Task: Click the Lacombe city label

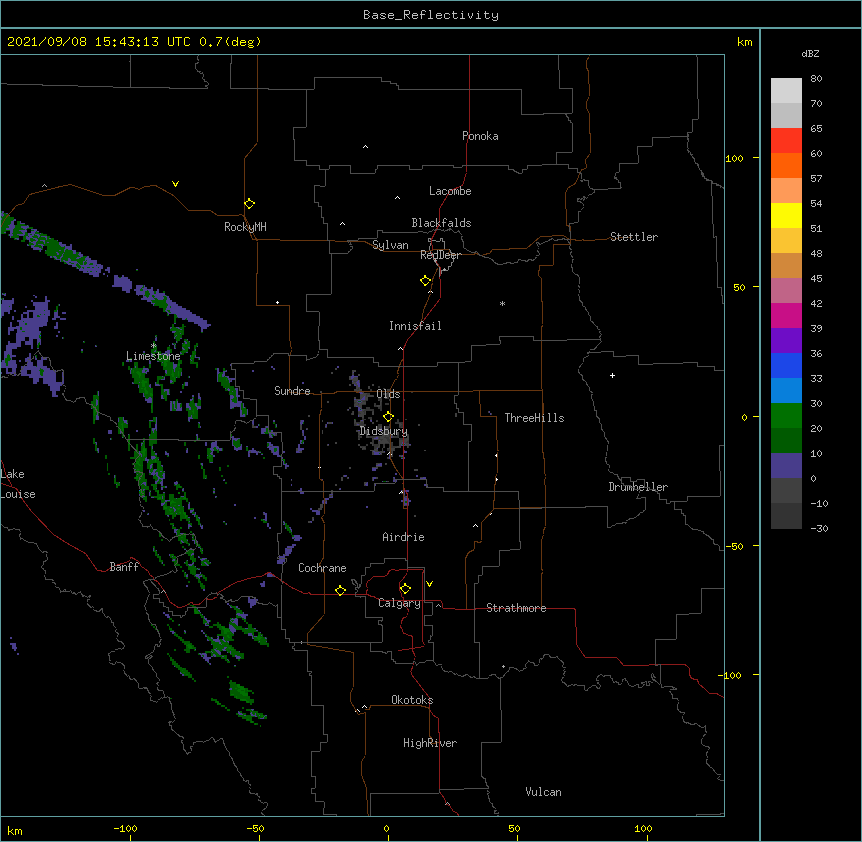Action: [450, 191]
